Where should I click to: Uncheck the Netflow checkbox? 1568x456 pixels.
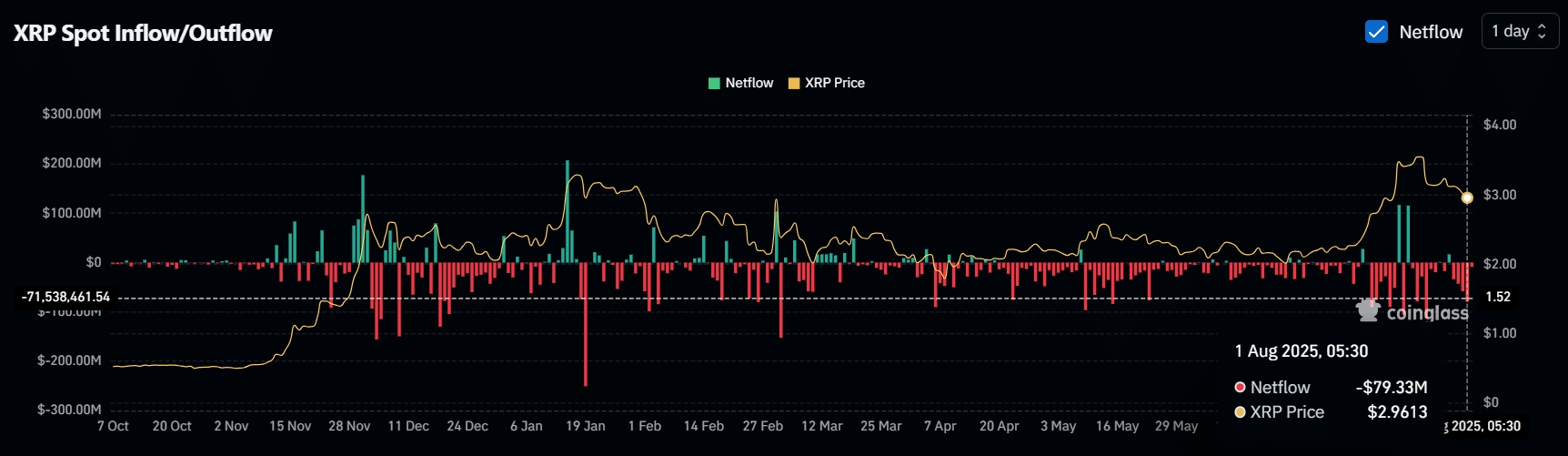coord(1376,32)
